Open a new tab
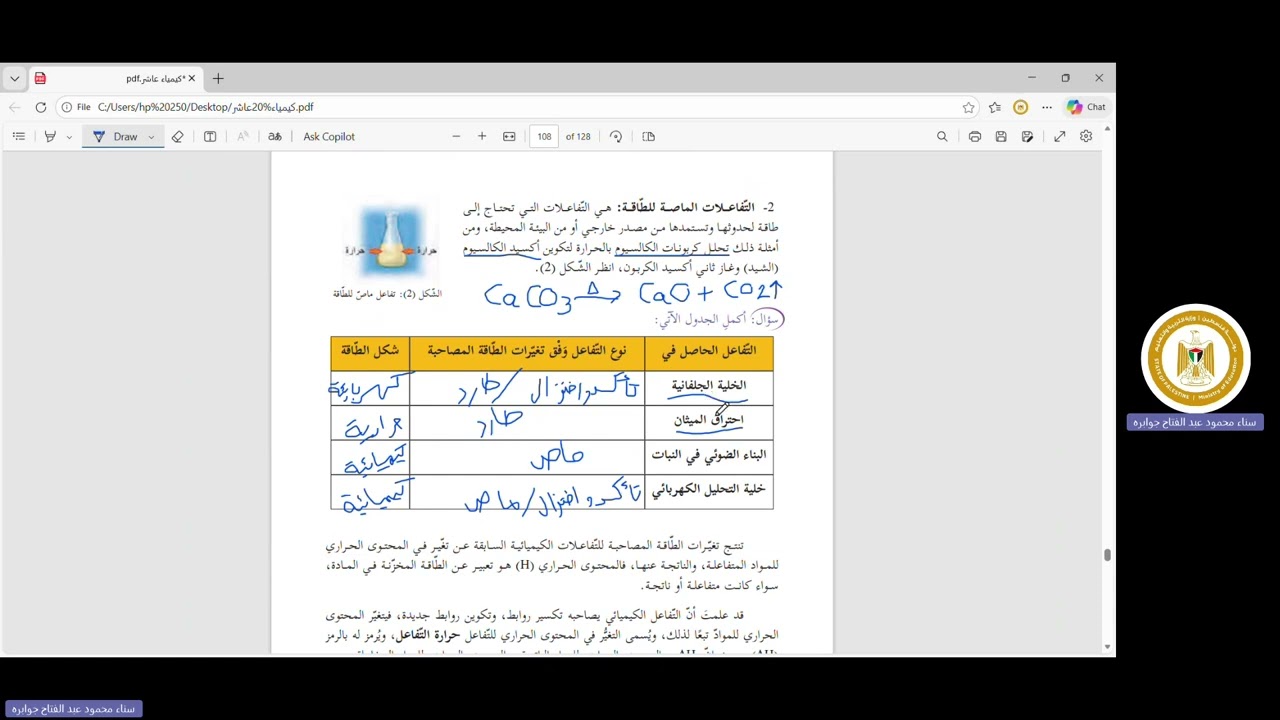 (x=218, y=78)
